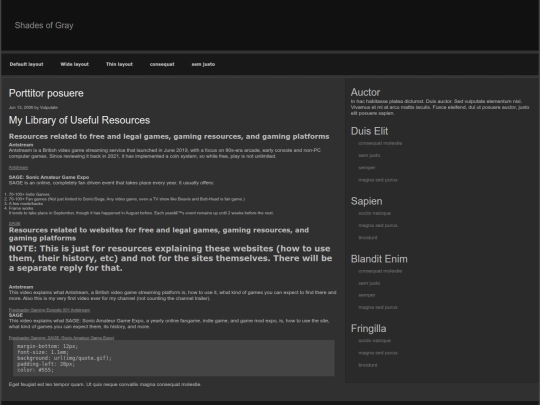540x405 pixels.
Task: Open semper under Duis Elit
Action: point(367,168)
